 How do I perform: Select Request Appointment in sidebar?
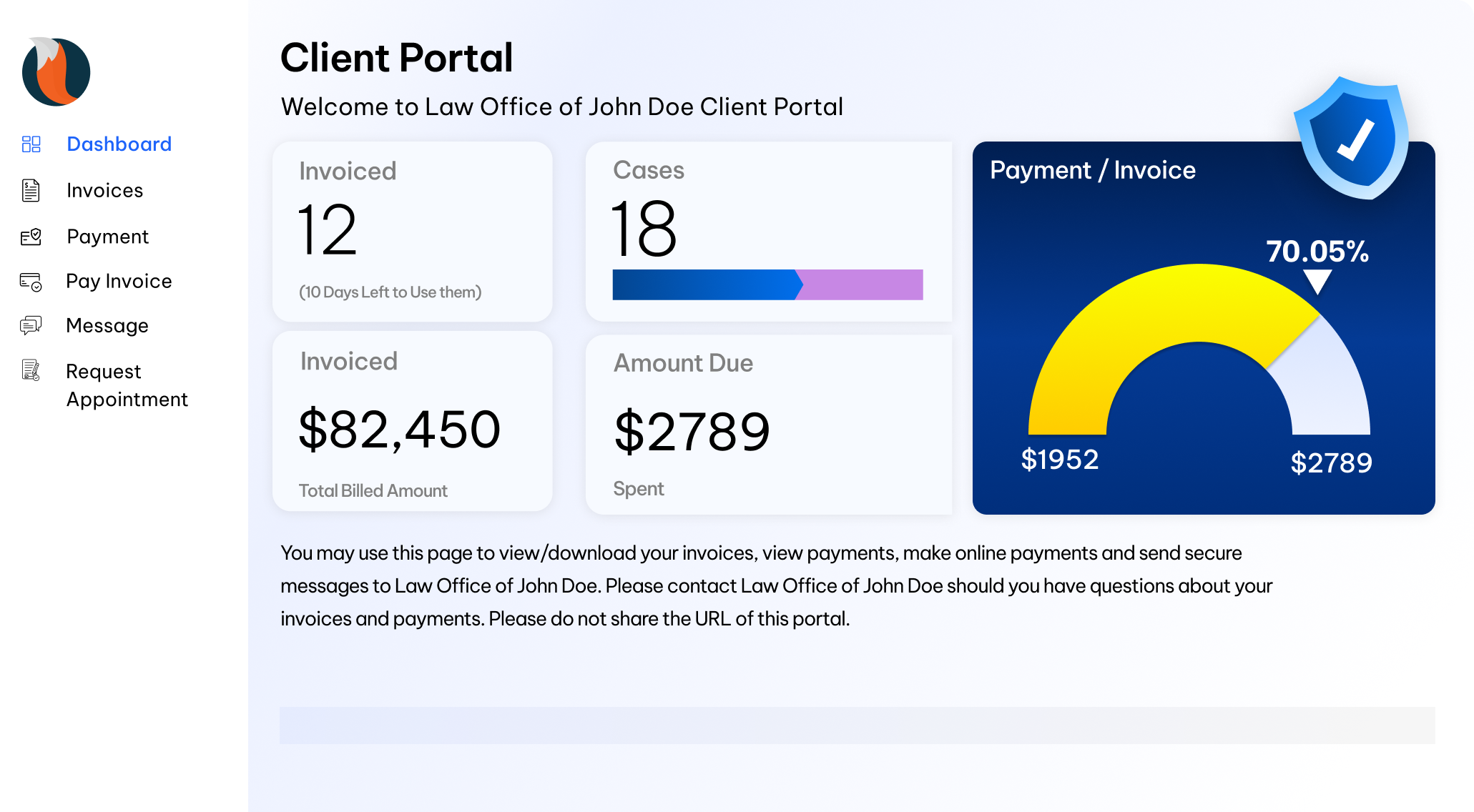(126, 385)
